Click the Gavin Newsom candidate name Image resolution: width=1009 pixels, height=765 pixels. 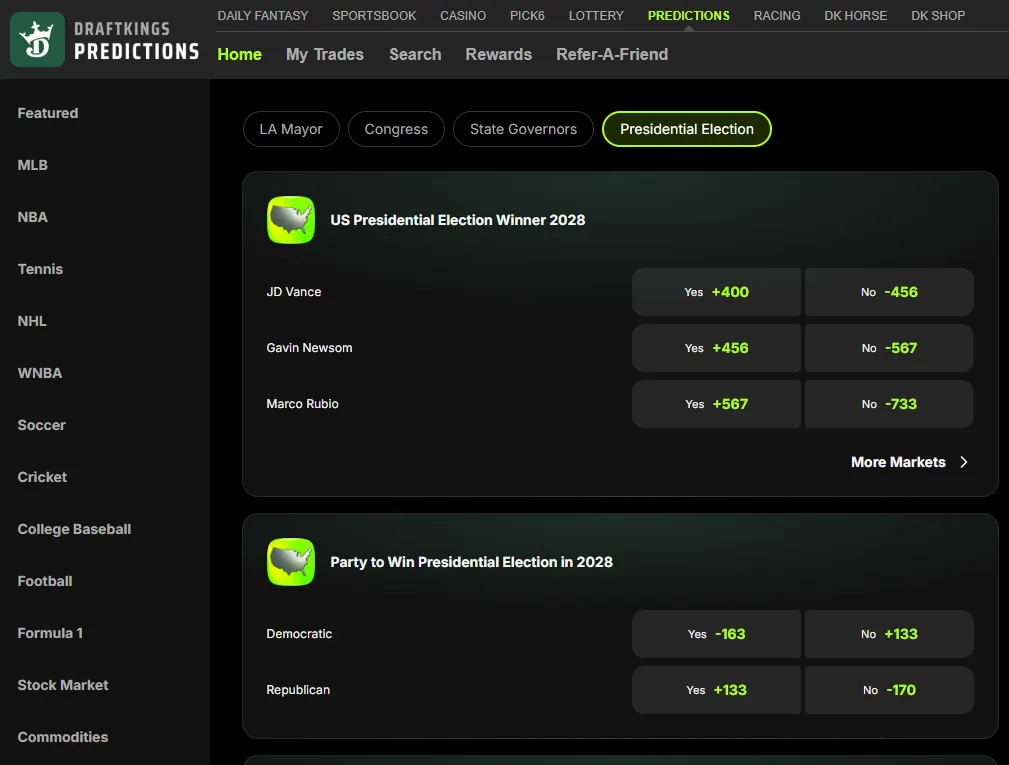[309, 348]
